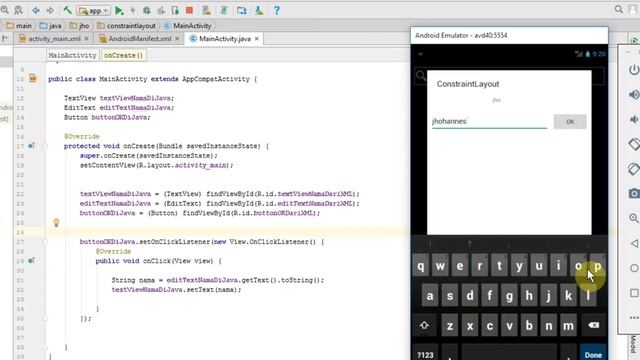This screenshot has height=360, width=640.
Task: Click the Attach debugger to process icon
Action: coord(175,11)
